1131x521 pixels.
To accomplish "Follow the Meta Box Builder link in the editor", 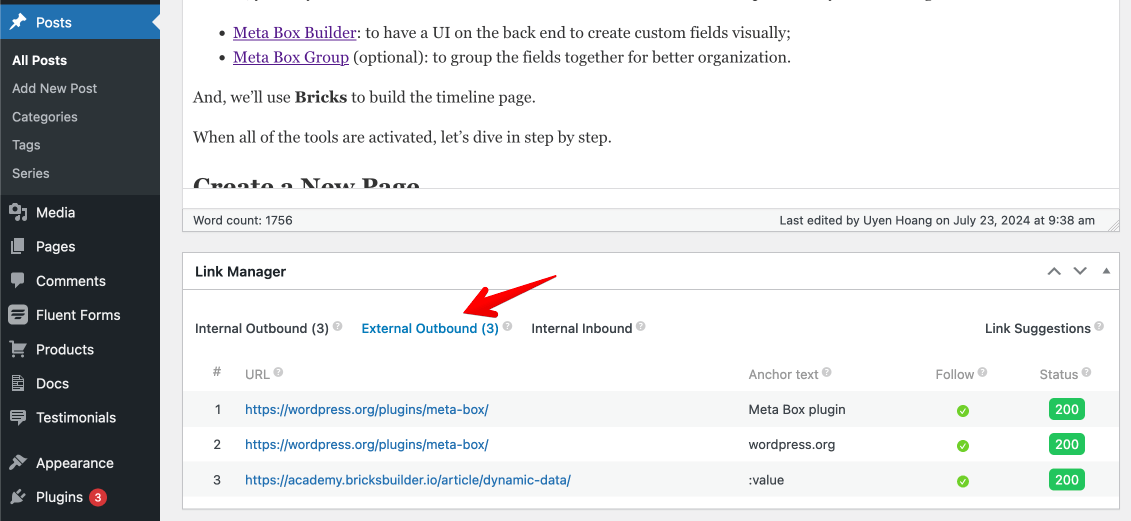I will (x=294, y=32).
